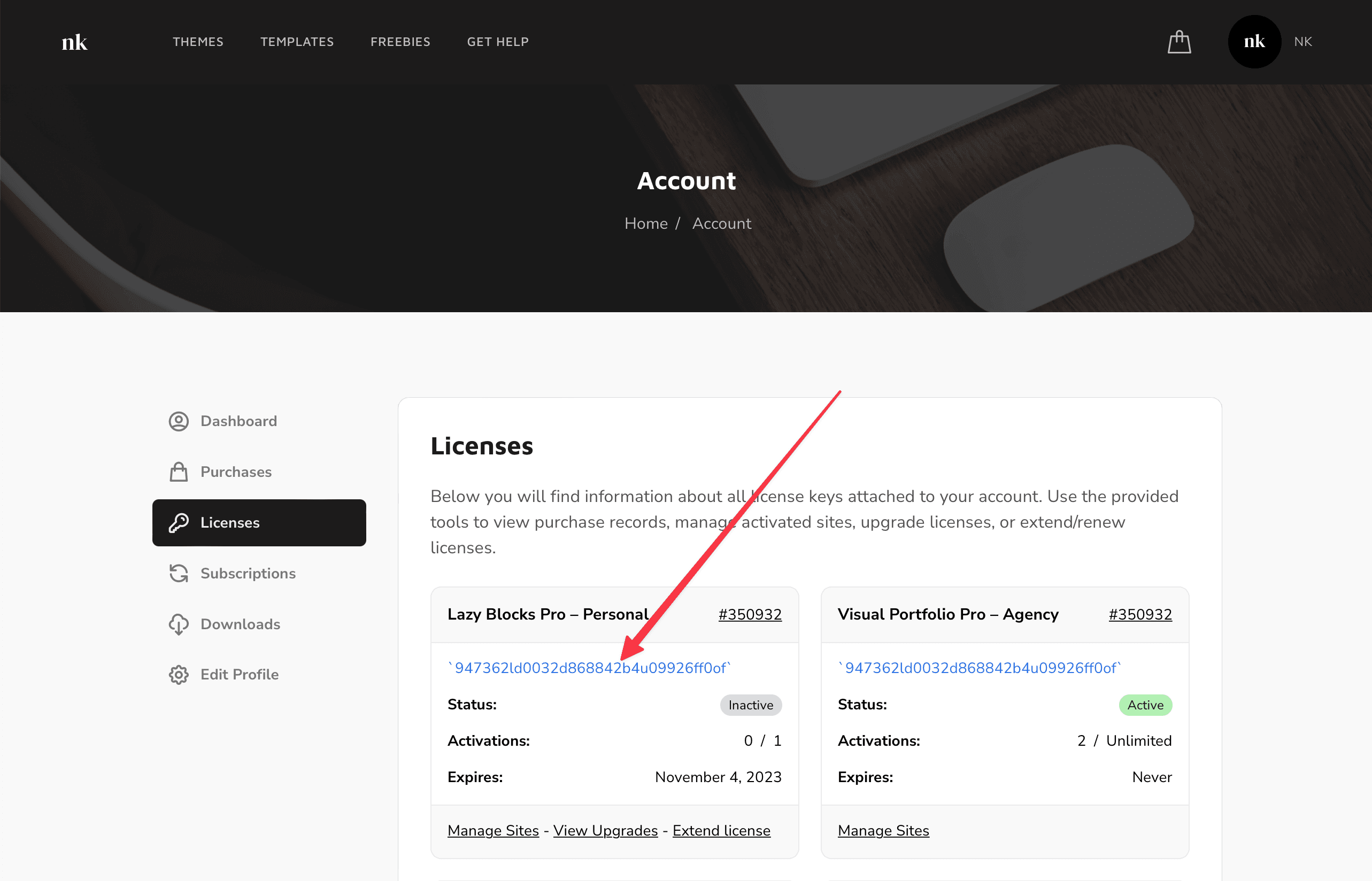Select the Downloads arrow icon
The height and width of the screenshot is (881, 1372).
[179, 623]
